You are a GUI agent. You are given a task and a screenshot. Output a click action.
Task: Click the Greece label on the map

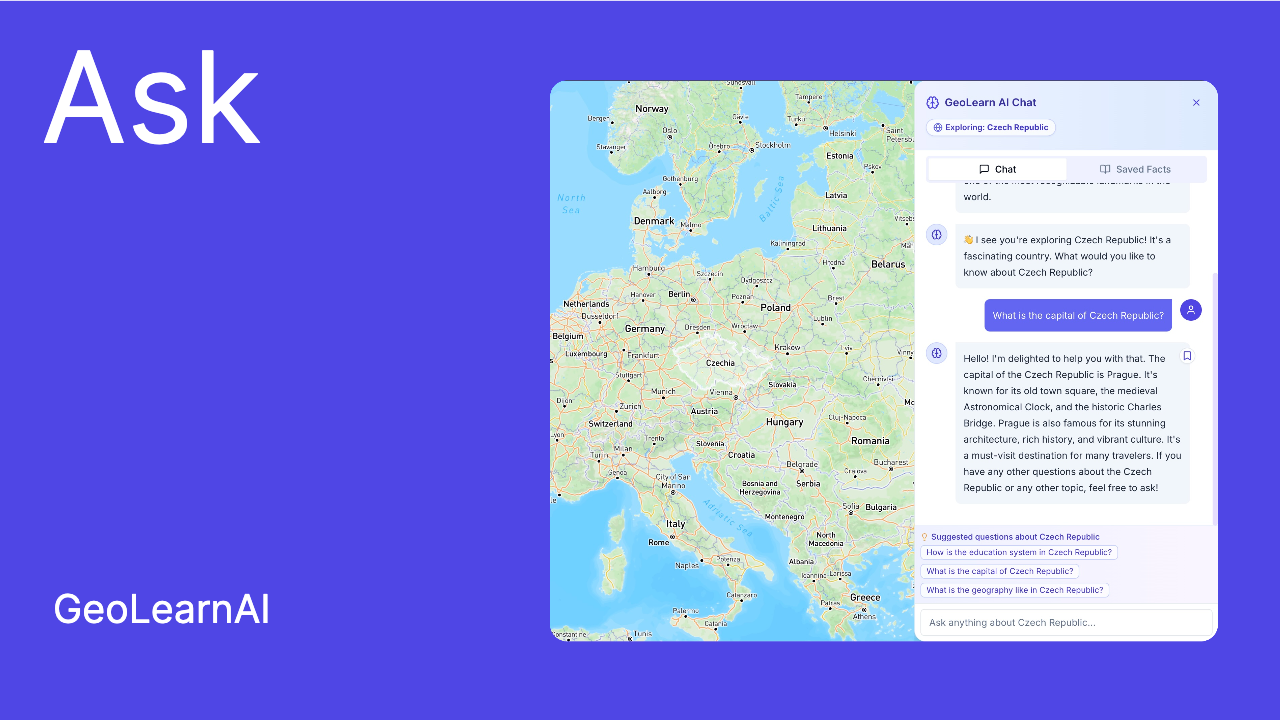click(865, 597)
